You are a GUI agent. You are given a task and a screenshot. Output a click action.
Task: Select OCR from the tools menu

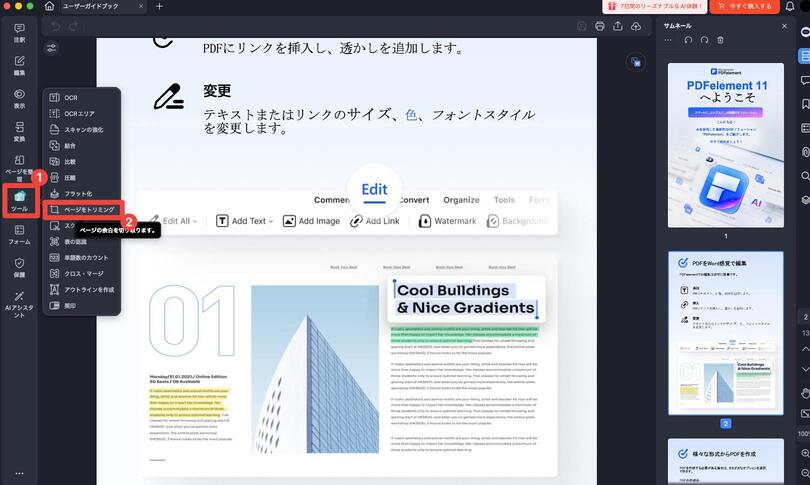point(82,98)
